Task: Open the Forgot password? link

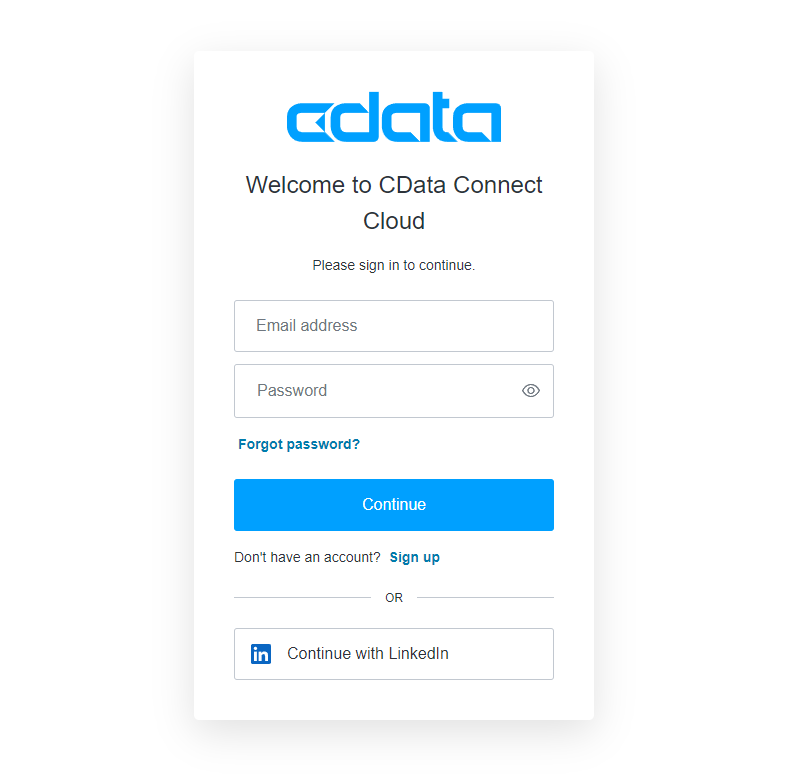Action: coord(299,444)
